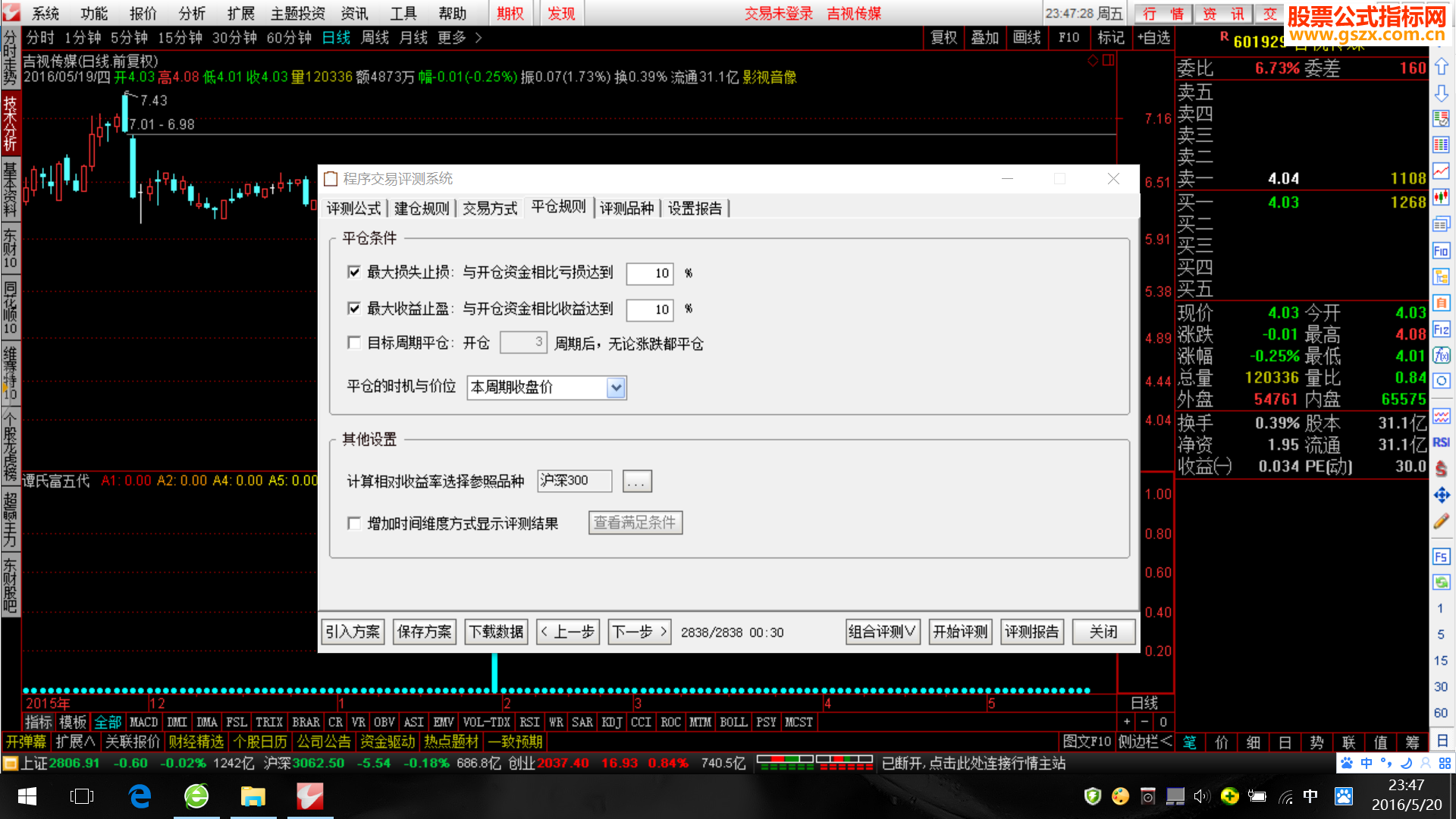This screenshot has width=1456, height=819.
Task: Click the F5 icon in right sidebar
Action: click(1441, 557)
